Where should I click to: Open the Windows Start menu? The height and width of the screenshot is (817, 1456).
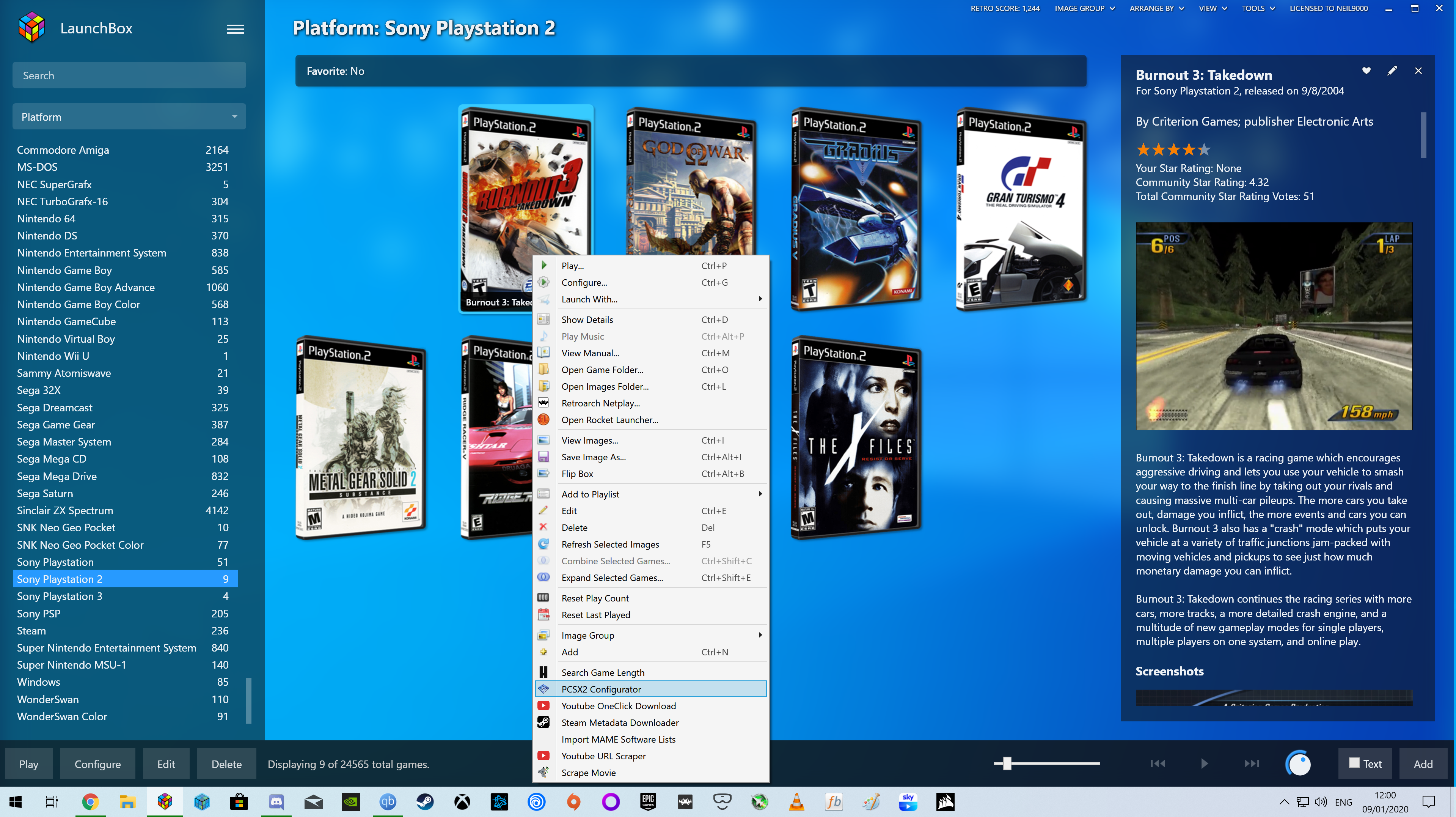pos(16,802)
